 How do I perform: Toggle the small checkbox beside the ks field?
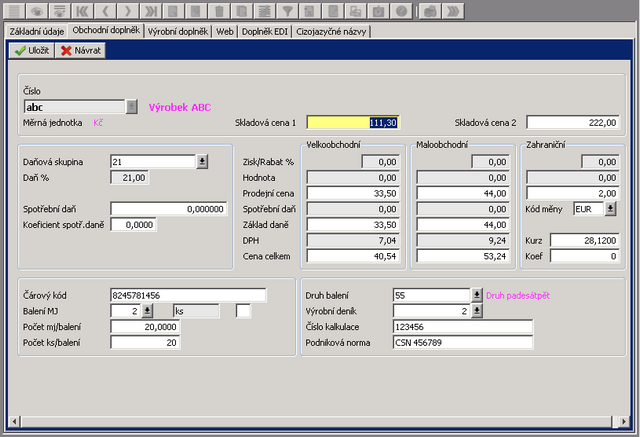click(x=243, y=312)
